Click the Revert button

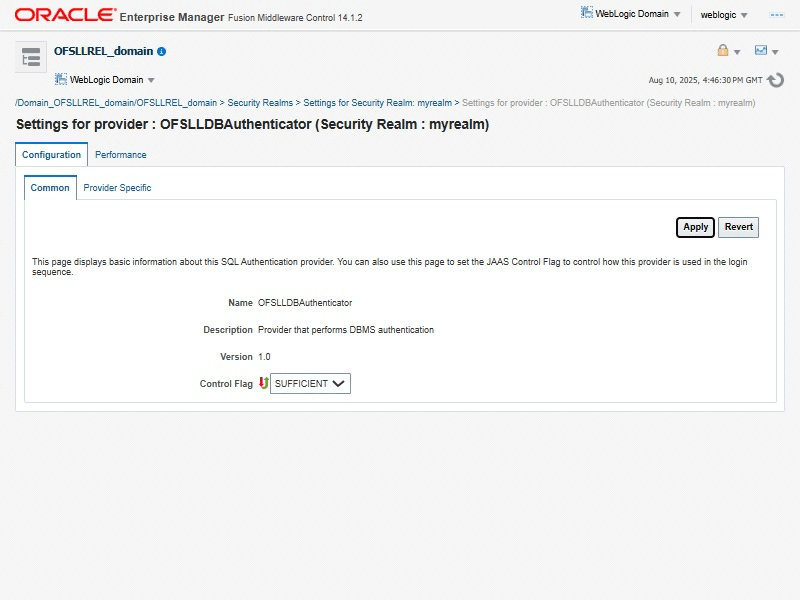738,227
